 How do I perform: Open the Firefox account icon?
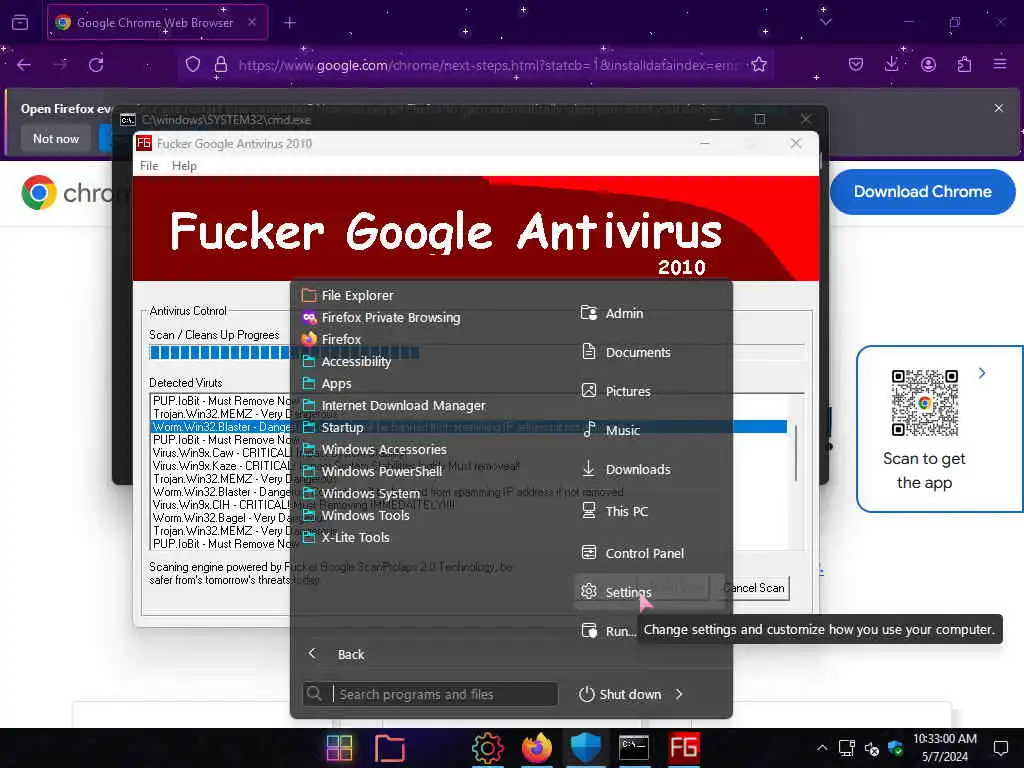928,65
